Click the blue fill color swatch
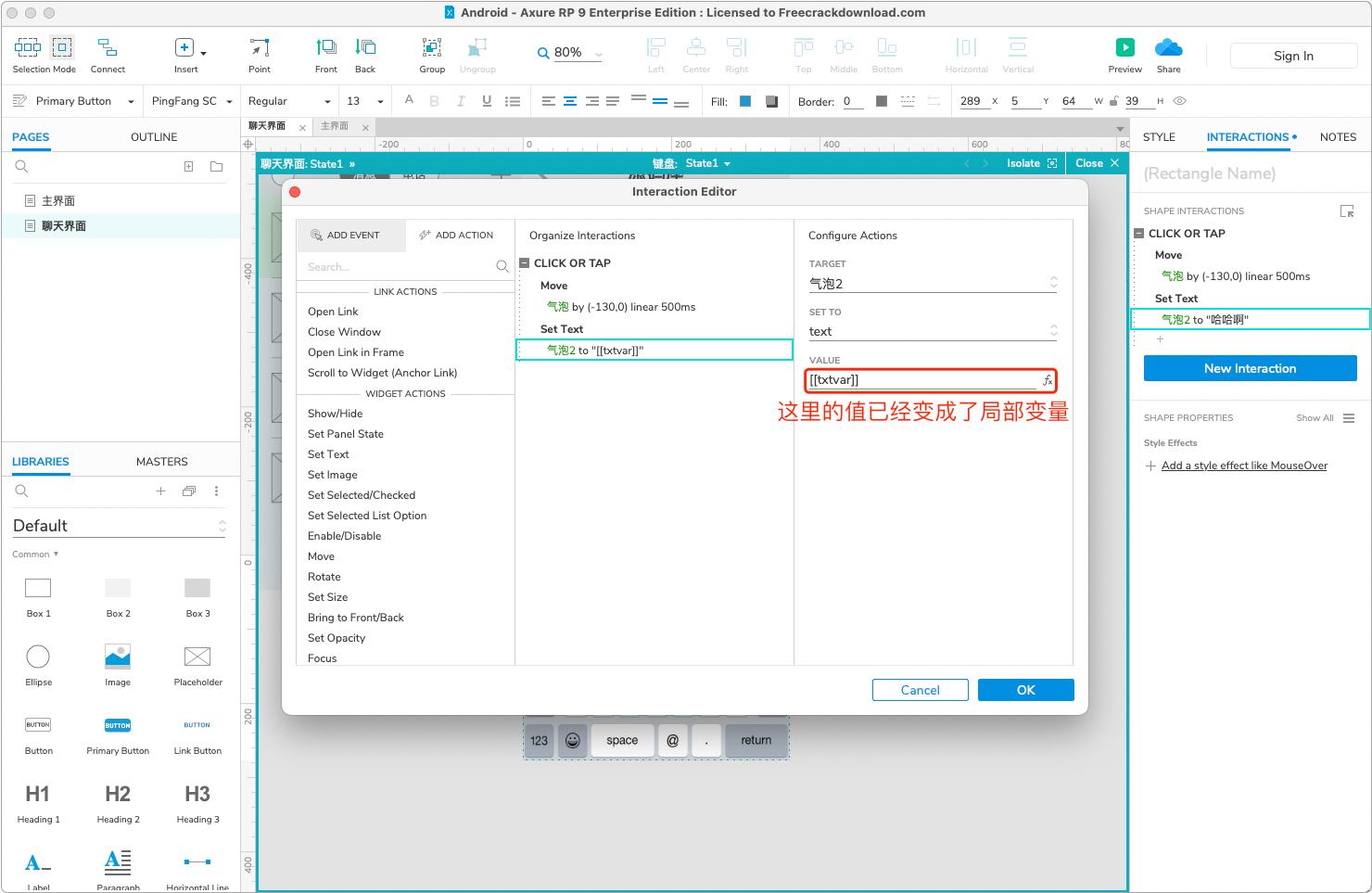The width and height of the screenshot is (1372, 893). pyautogui.click(x=745, y=101)
